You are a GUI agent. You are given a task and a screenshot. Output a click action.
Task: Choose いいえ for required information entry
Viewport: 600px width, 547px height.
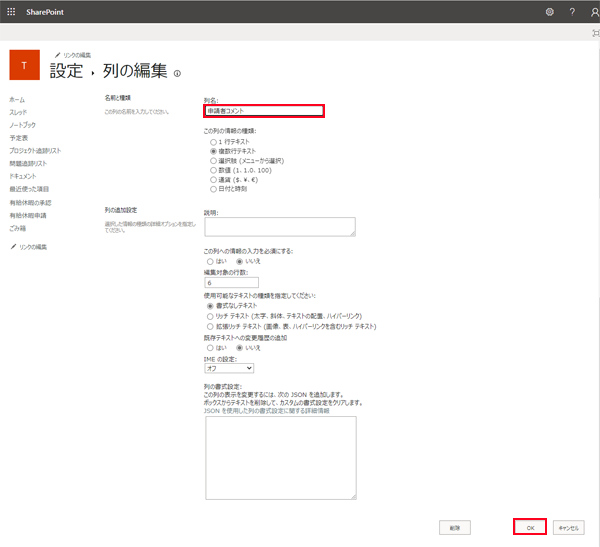tap(240, 261)
